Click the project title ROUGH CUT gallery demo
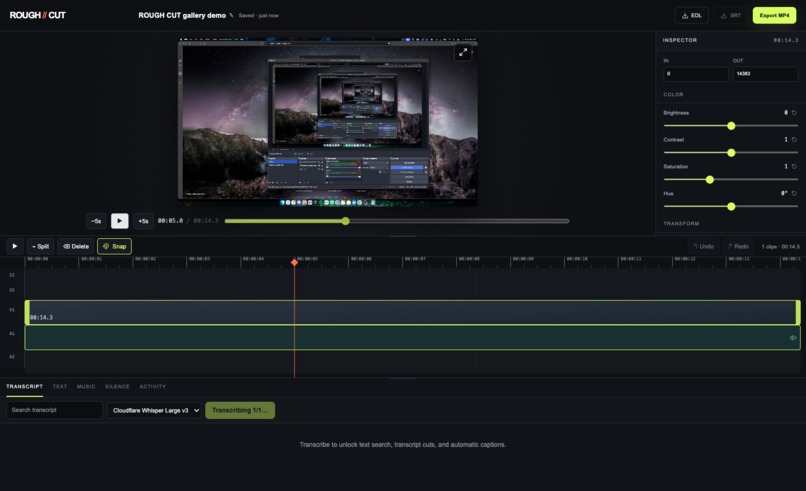806x491 pixels. [x=182, y=15]
